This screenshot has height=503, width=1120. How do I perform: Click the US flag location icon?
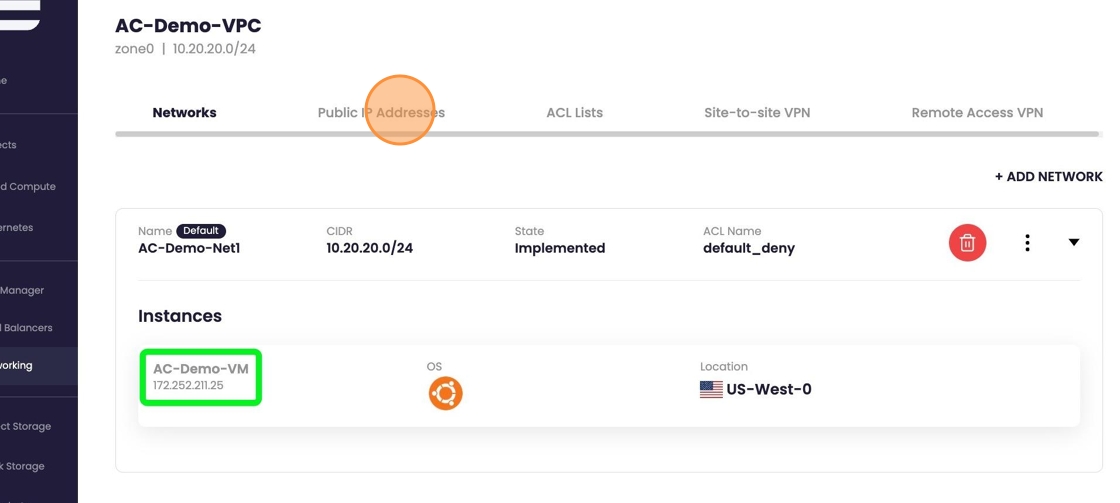point(711,390)
